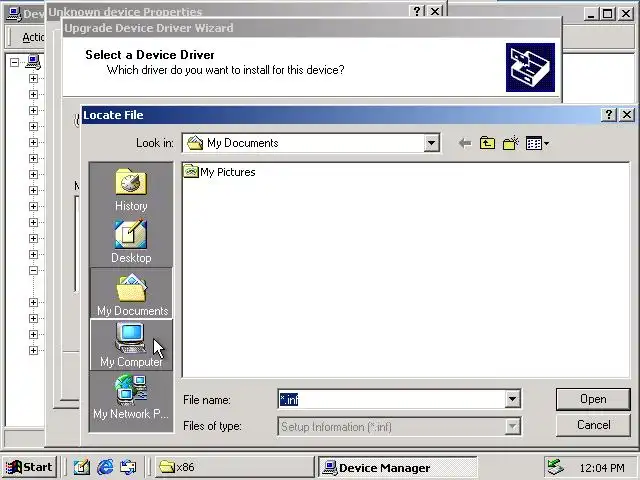The height and width of the screenshot is (480, 640).
Task: Show Desktop from quick launch
Action: [x=82, y=467]
